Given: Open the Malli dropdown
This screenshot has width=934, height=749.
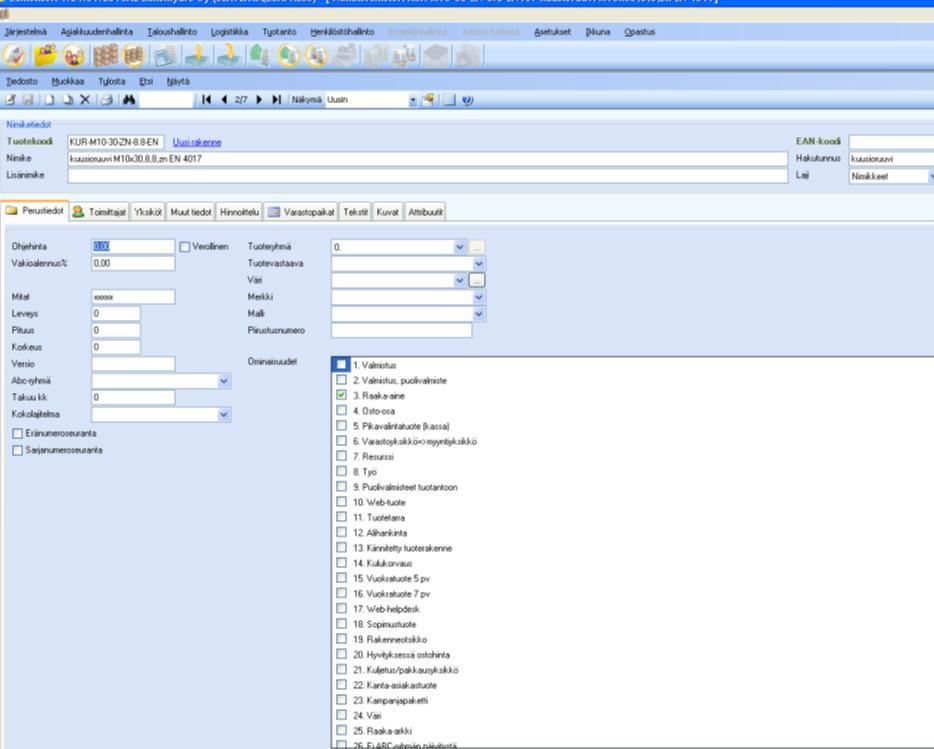Looking at the screenshot, I should (479, 313).
